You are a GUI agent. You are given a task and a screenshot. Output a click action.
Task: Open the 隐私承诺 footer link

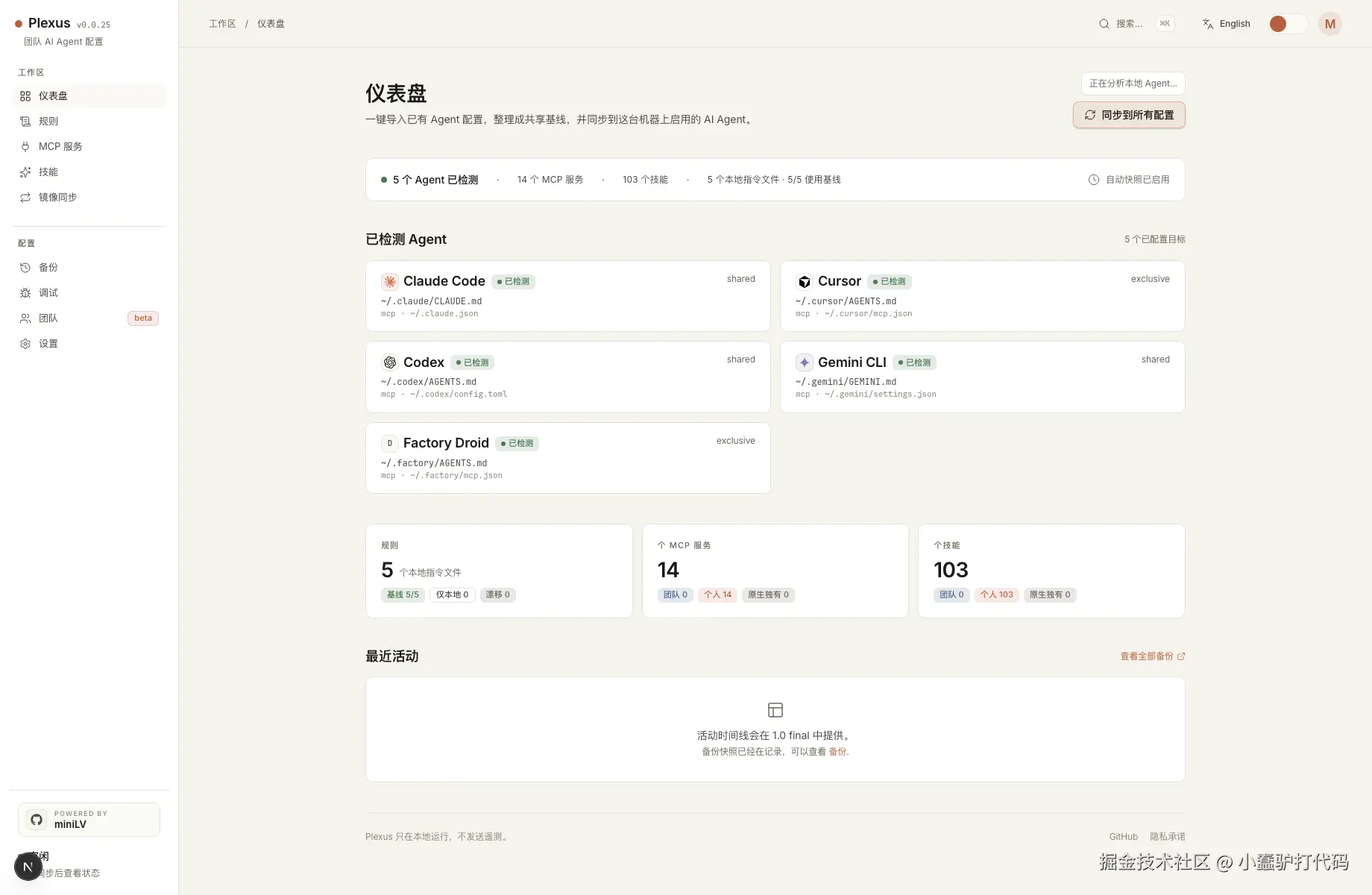[x=1168, y=837]
